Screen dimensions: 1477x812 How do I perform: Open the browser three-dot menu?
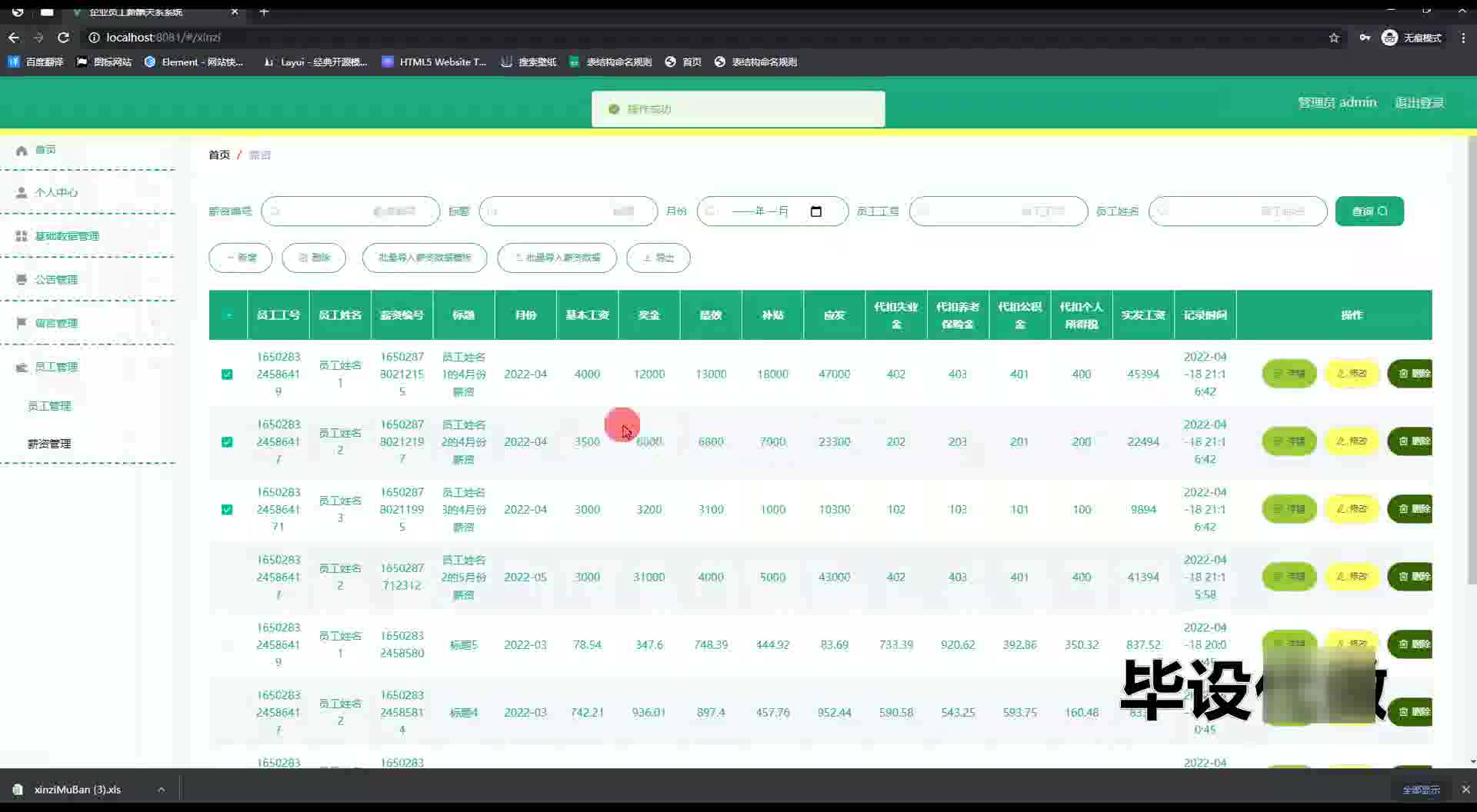(1463, 38)
